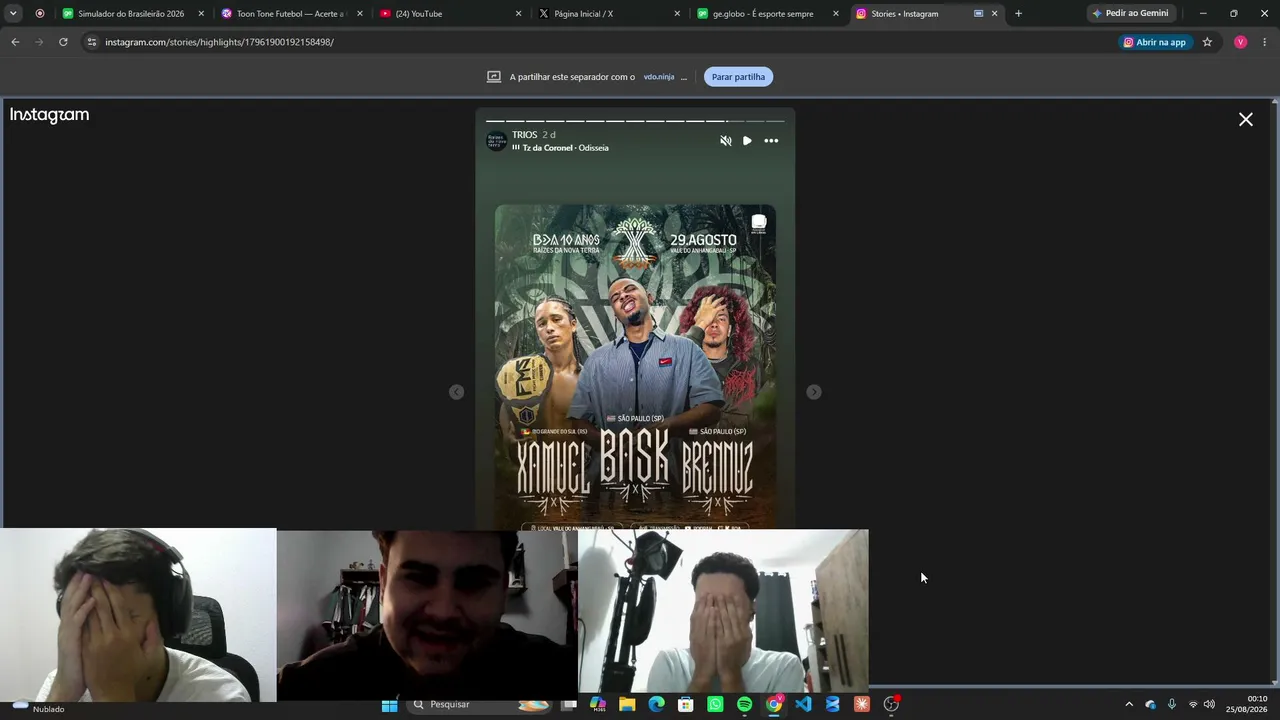
Task: Click the story progress bar segments
Action: tap(635, 121)
